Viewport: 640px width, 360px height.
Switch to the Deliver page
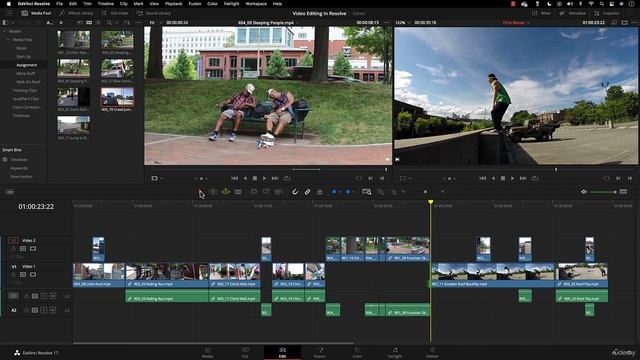432,353
